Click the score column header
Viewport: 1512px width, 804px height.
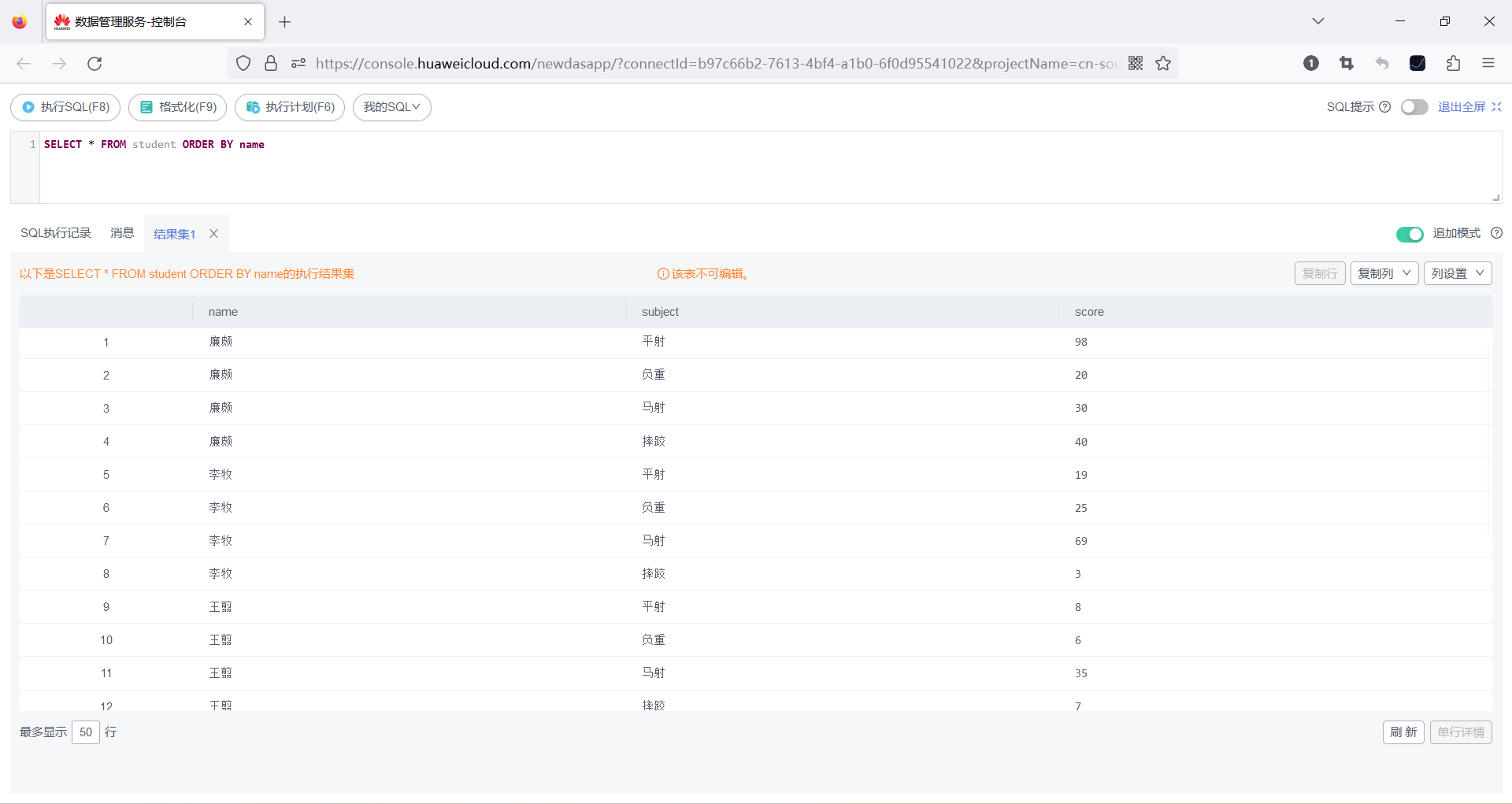[1276, 312]
